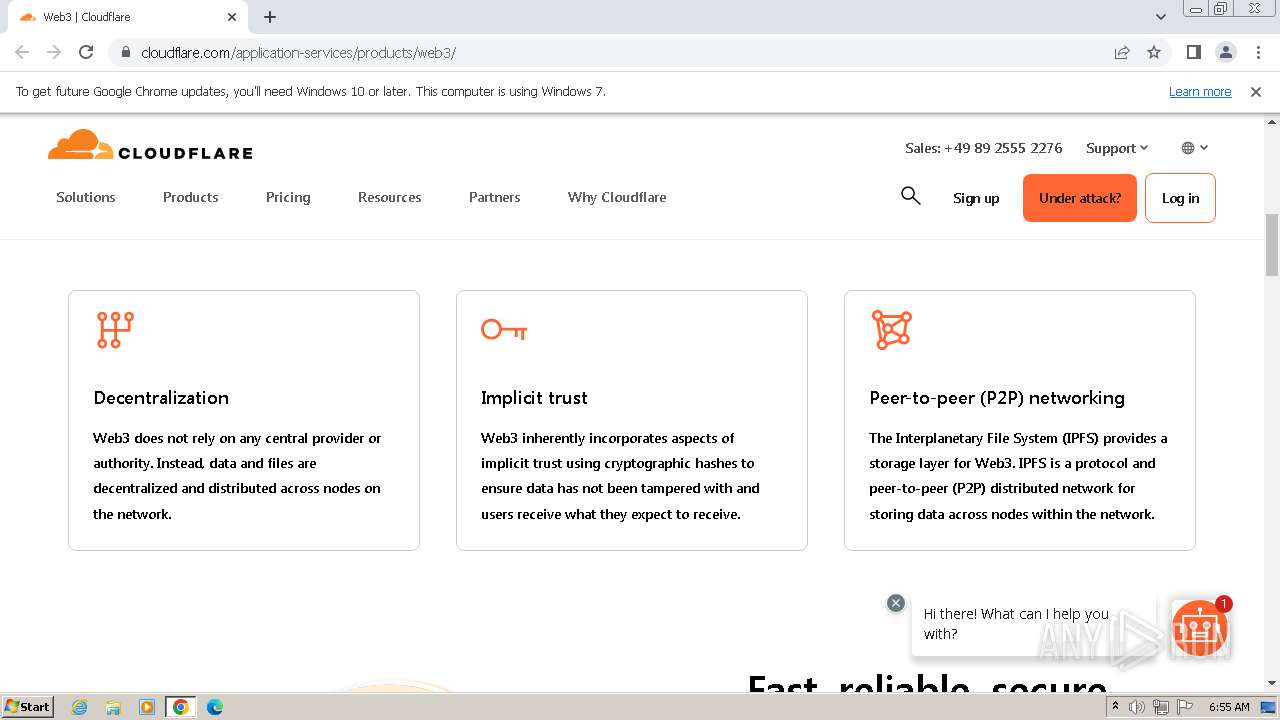Click the chat greeting message text

coord(1016,624)
